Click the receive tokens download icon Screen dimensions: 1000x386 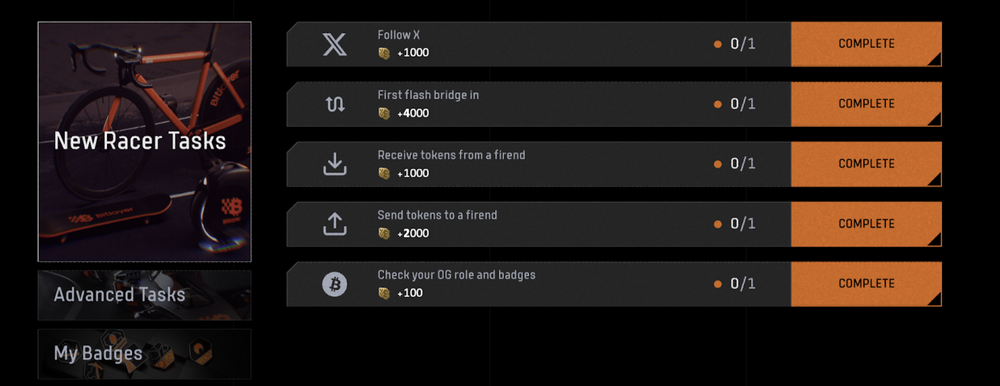[x=335, y=164]
